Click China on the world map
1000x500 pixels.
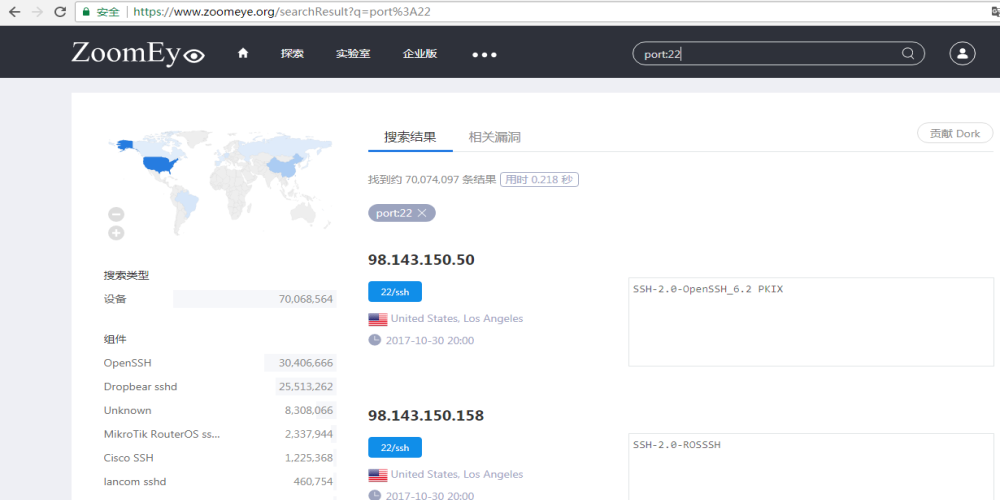pos(284,166)
